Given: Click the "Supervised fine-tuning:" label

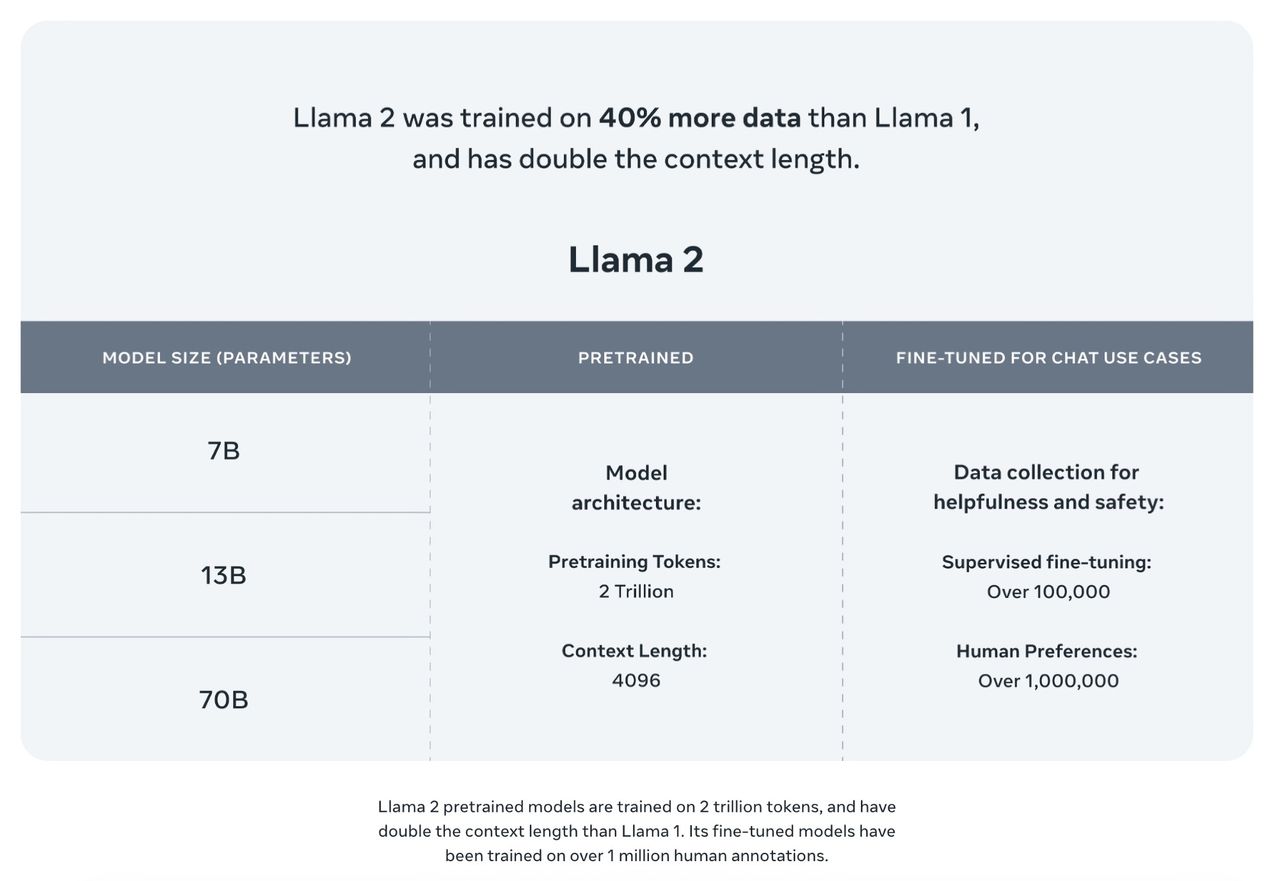Looking at the screenshot, I should pyautogui.click(x=1046, y=562).
